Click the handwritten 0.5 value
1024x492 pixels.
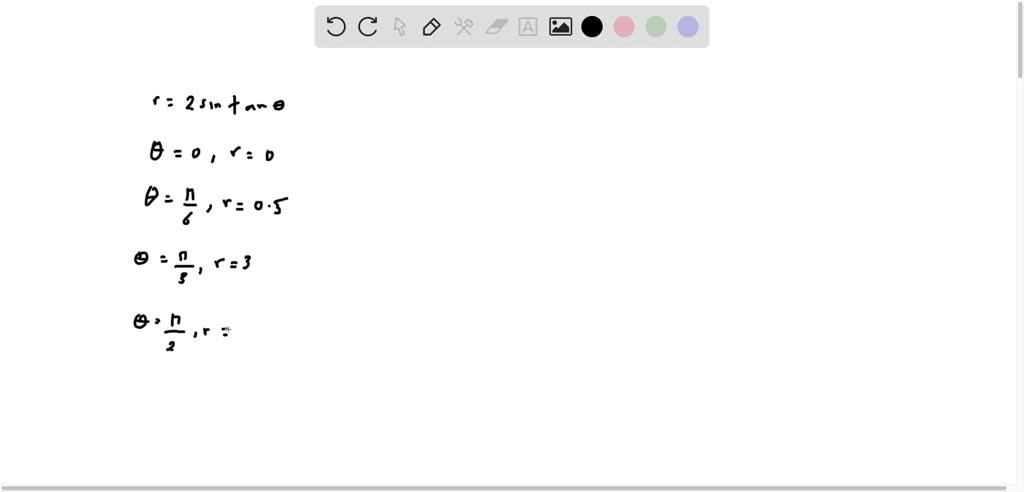(x=271, y=206)
